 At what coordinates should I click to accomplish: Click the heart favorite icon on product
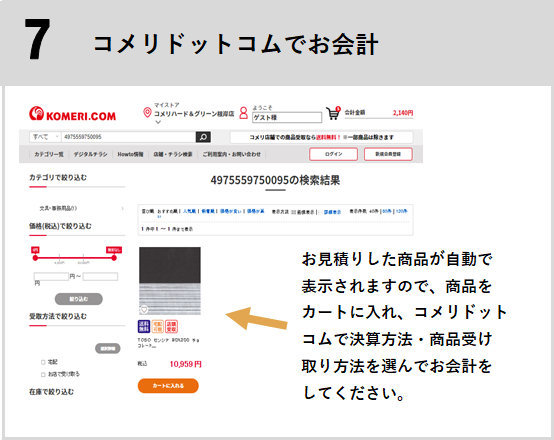point(144,310)
